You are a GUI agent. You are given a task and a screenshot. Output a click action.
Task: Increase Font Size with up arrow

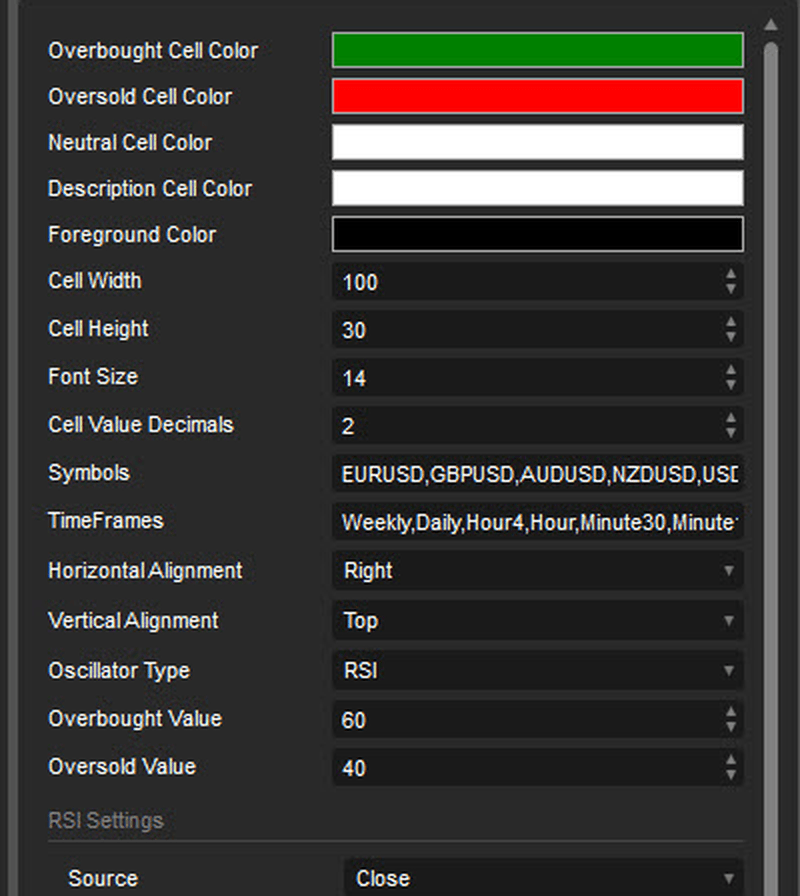[x=730, y=370]
